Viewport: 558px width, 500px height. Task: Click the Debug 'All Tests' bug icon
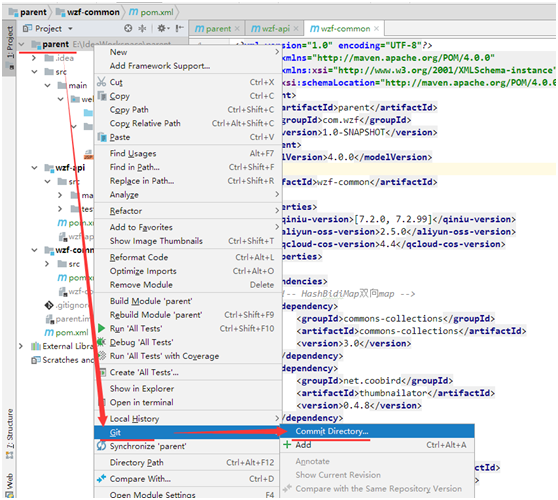[101, 342]
